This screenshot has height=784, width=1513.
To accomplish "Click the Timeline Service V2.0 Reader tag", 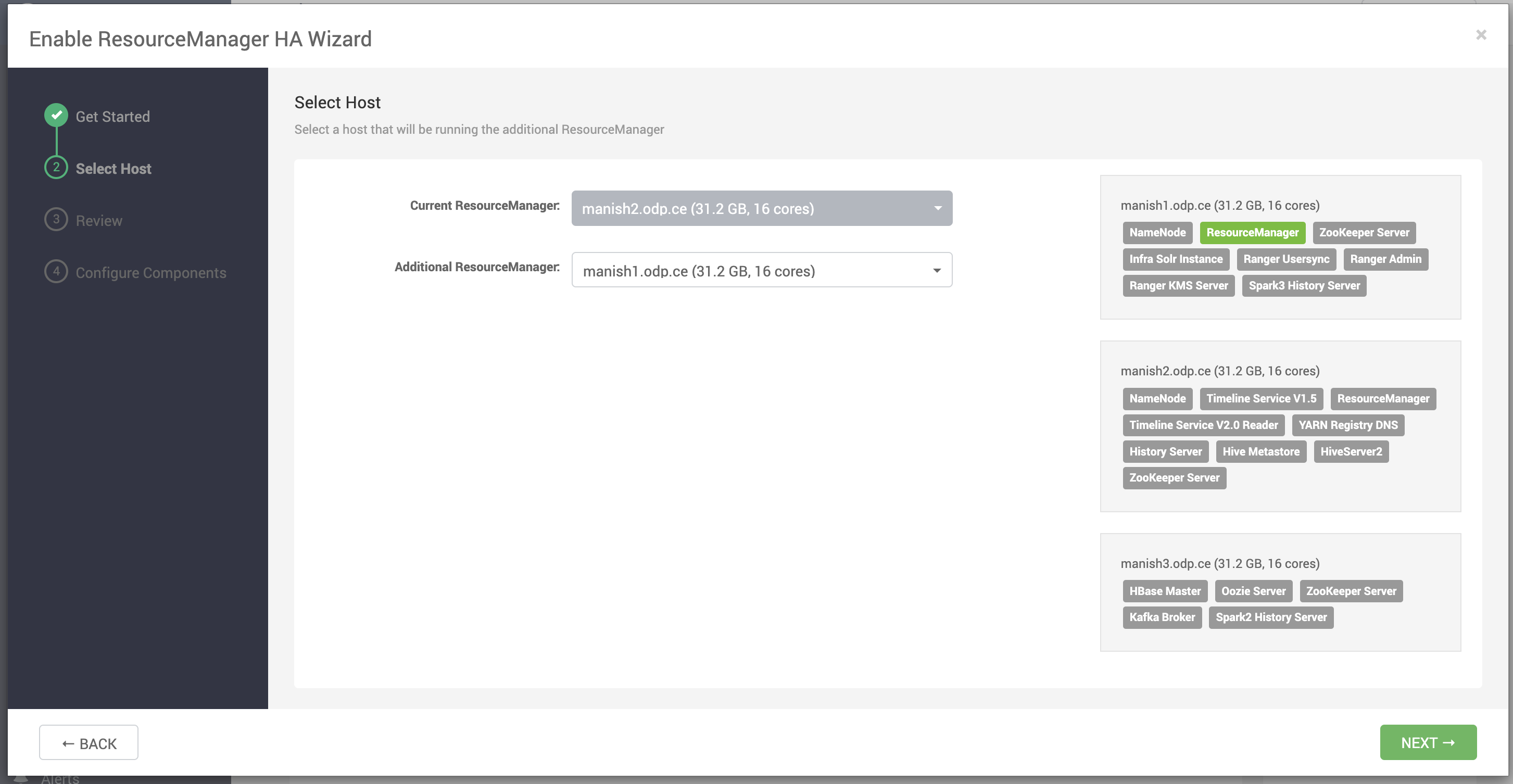I will (1203, 425).
